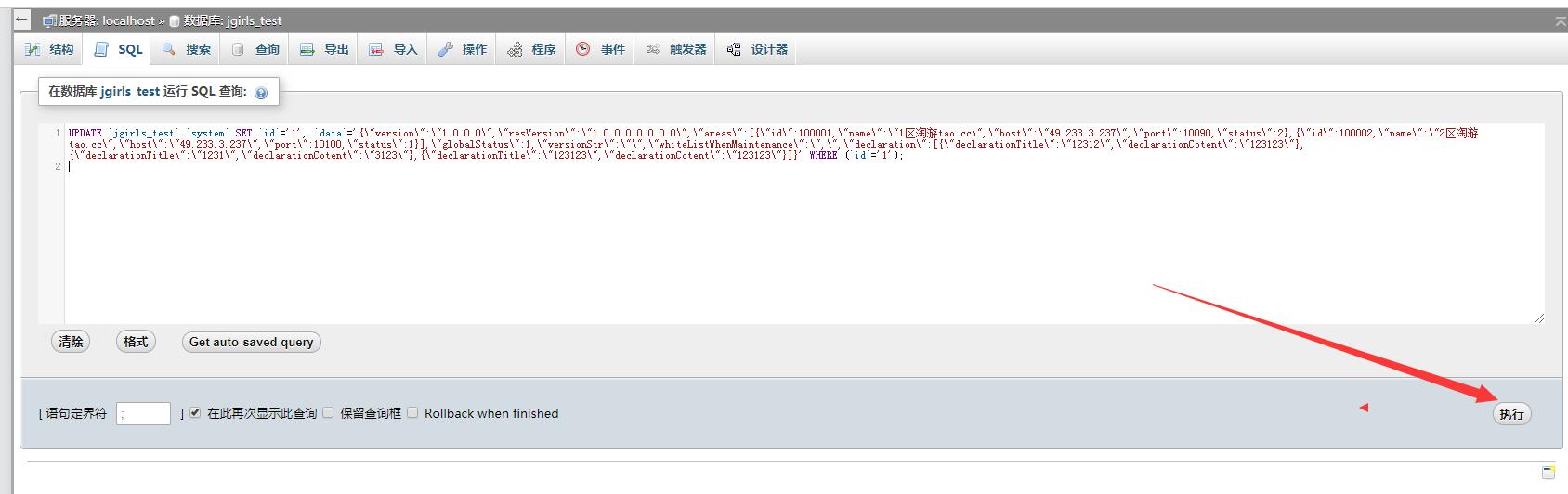Click Get auto-saved query button
1568x494 pixels.
(251, 342)
